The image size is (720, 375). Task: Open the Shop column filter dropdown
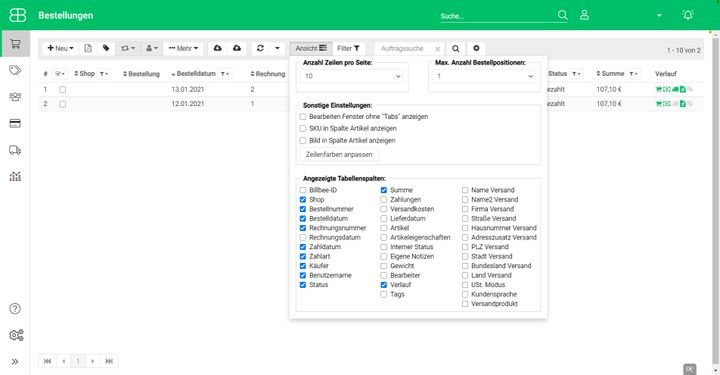pos(104,74)
